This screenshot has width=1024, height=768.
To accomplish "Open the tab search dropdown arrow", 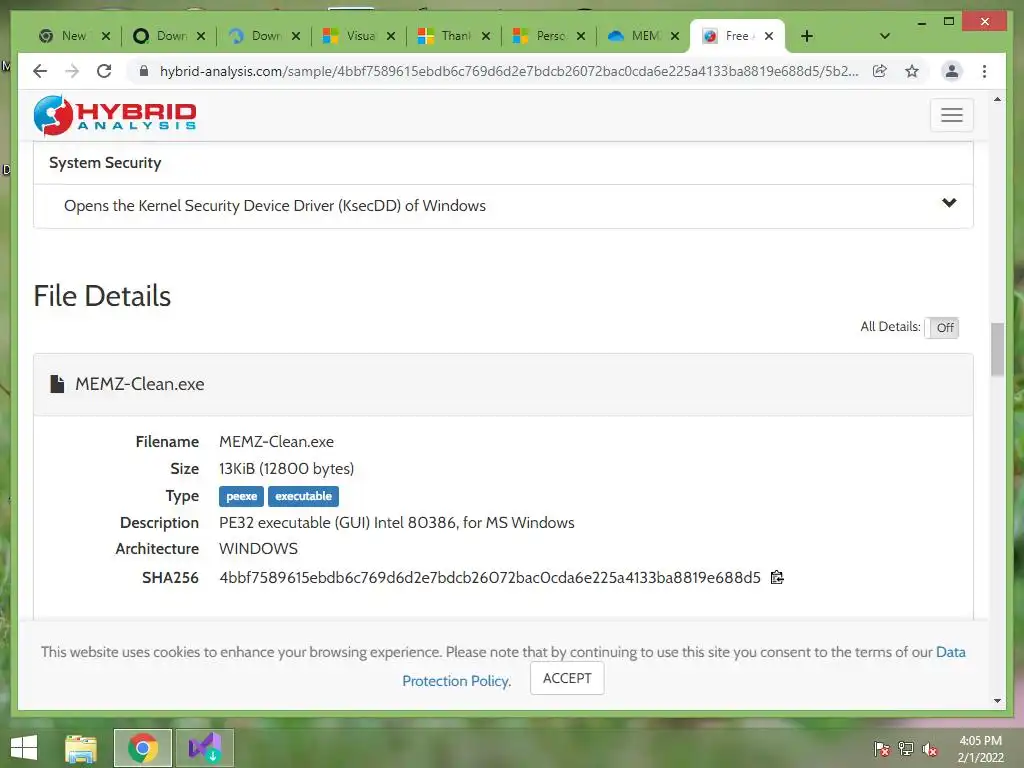I will (x=884, y=36).
